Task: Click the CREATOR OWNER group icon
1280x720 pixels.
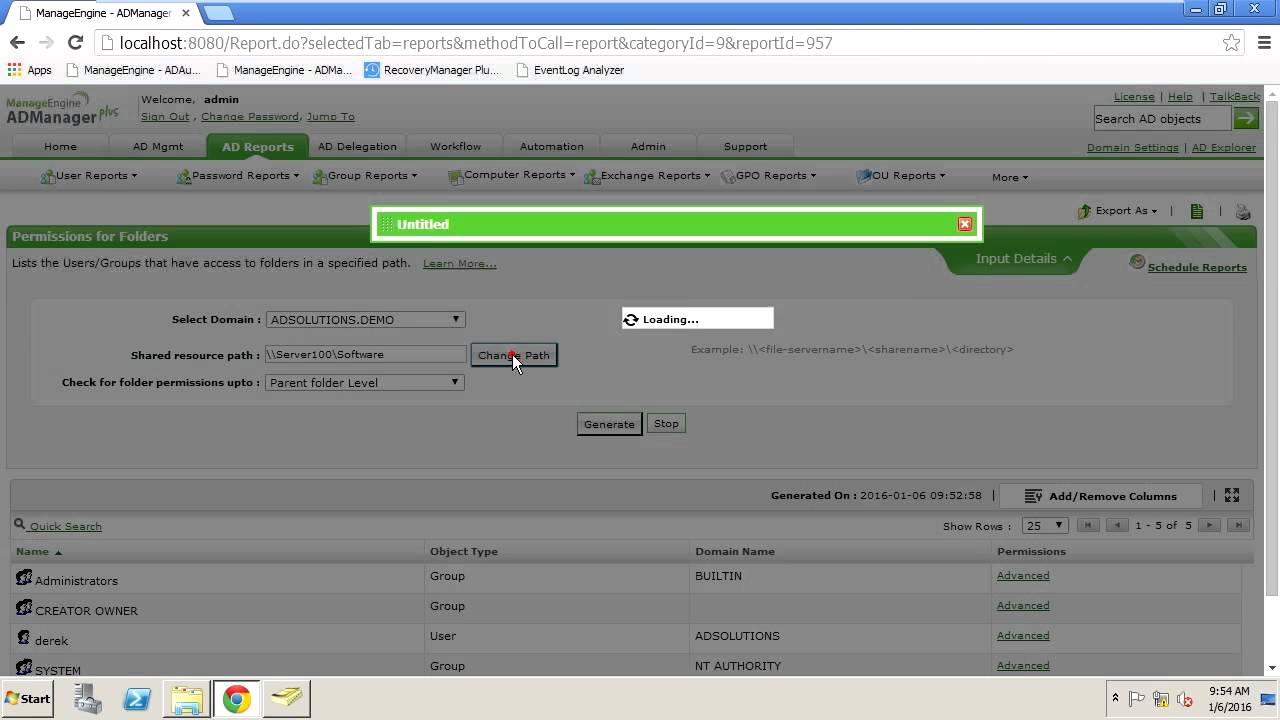Action: [x=24, y=607]
